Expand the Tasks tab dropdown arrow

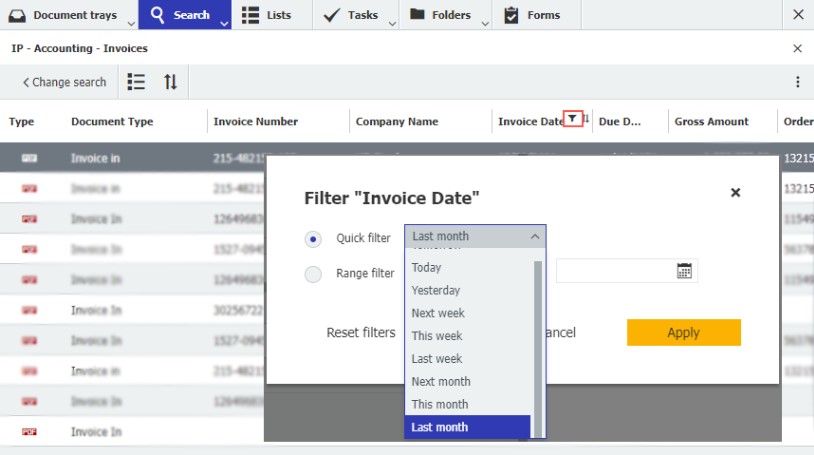point(392,23)
